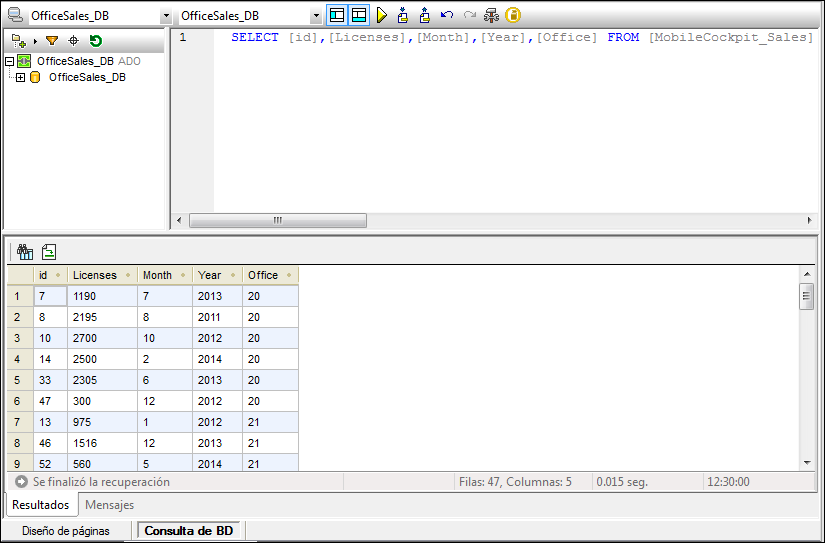This screenshot has width=825, height=543.
Task: Open the filter funnel in browser pane
Action: [x=52, y=41]
